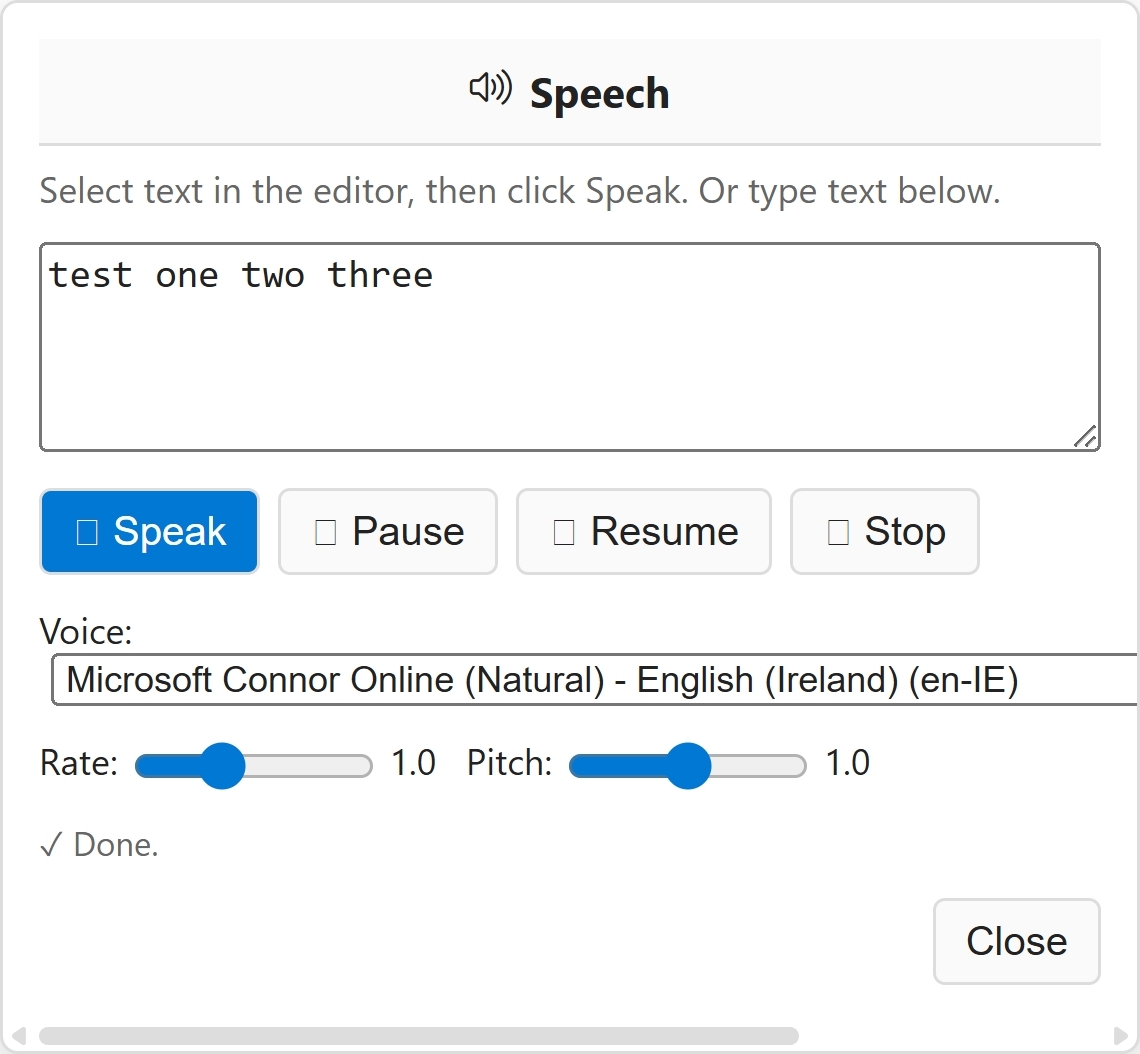The height and width of the screenshot is (1054, 1140).
Task: Click the Rate slider handle
Action: [x=222, y=766]
